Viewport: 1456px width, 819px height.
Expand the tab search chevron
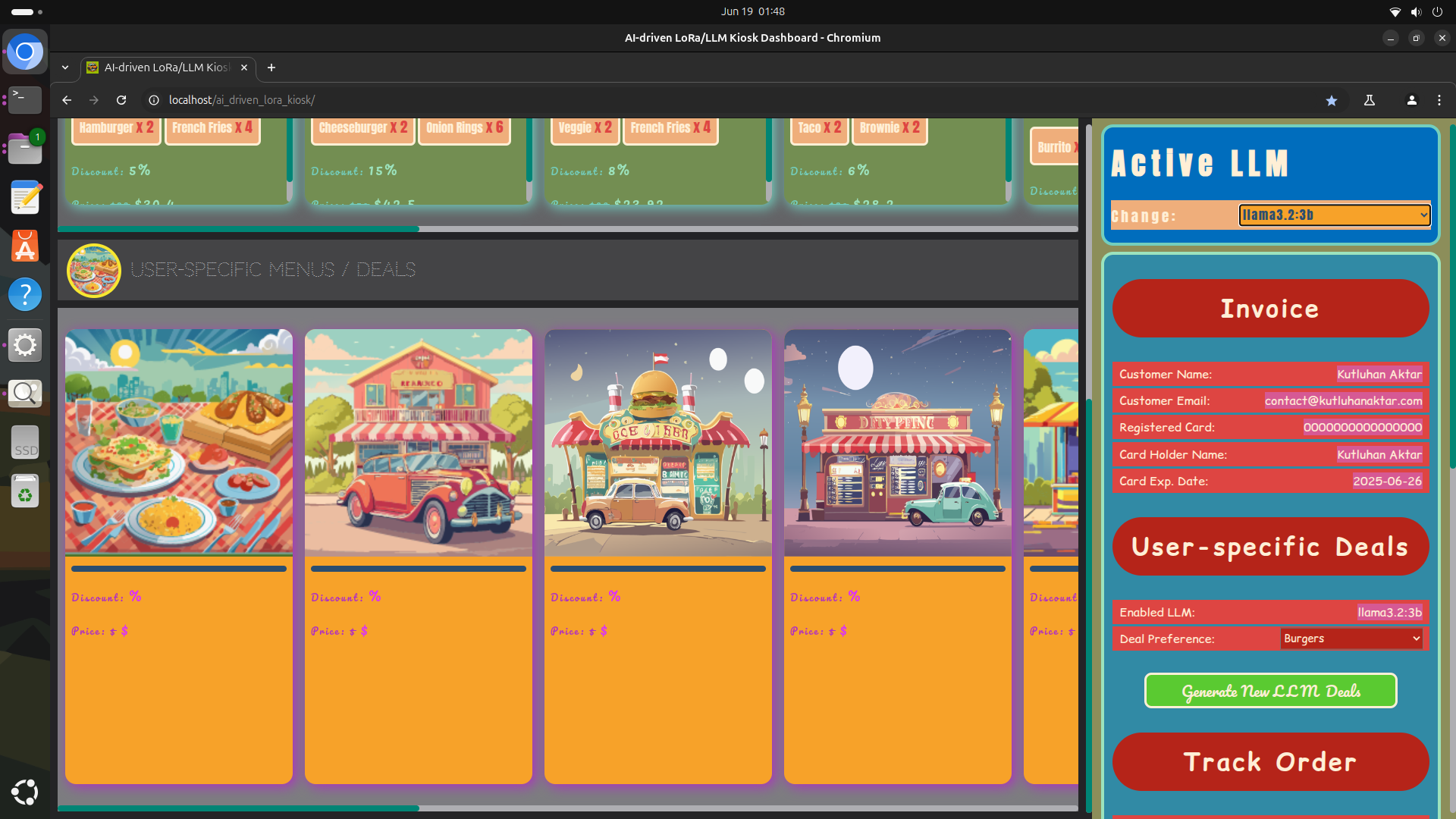(65, 67)
